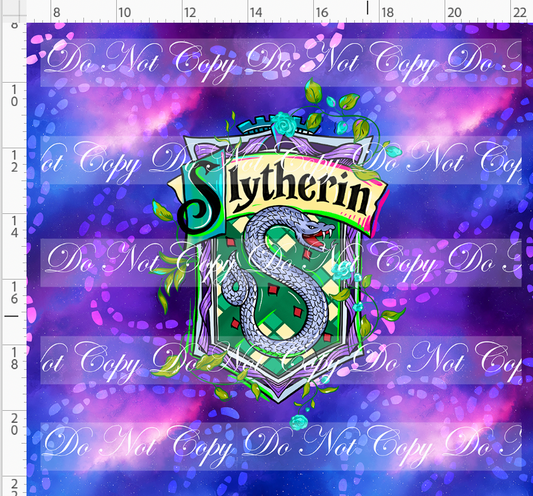The height and width of the screenshot is (496, 533).
Task: Click the 10 mark on horizontal ruler
Action: (124, 13)
